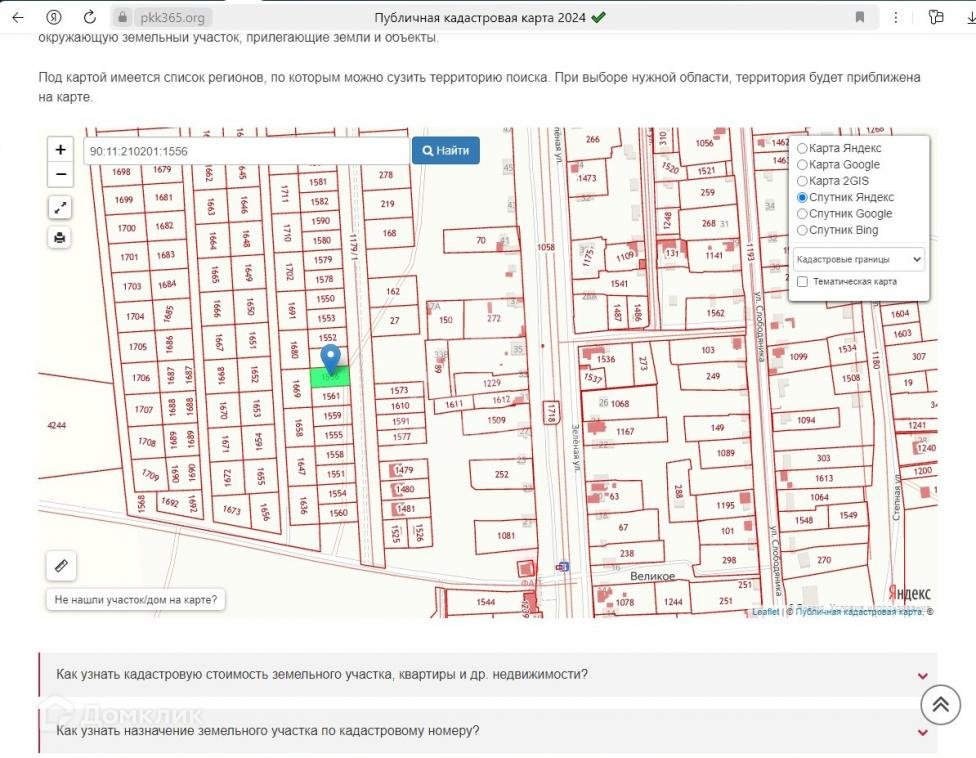
Task: Open the Публичная кадастровая карта attribution link
Action: [859, 612]
